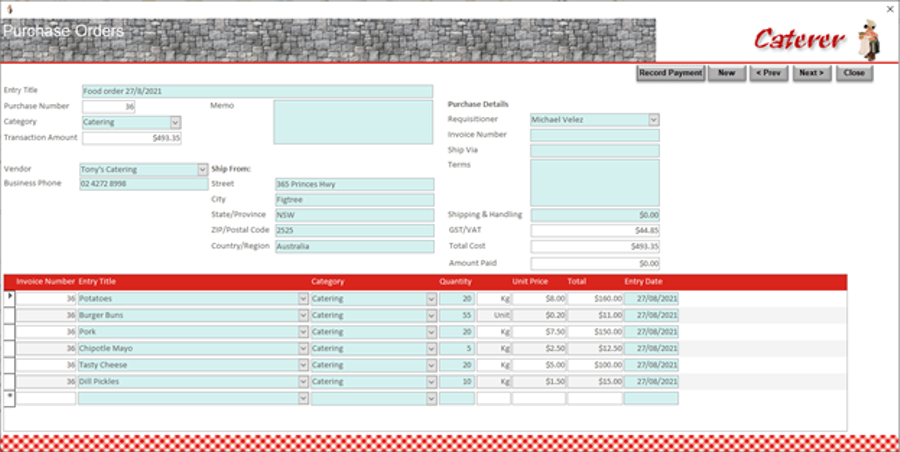Click the Caterer chef logo image
Image resolution: width=900 pixels, height=452 pixels.
tap(869, 39)
